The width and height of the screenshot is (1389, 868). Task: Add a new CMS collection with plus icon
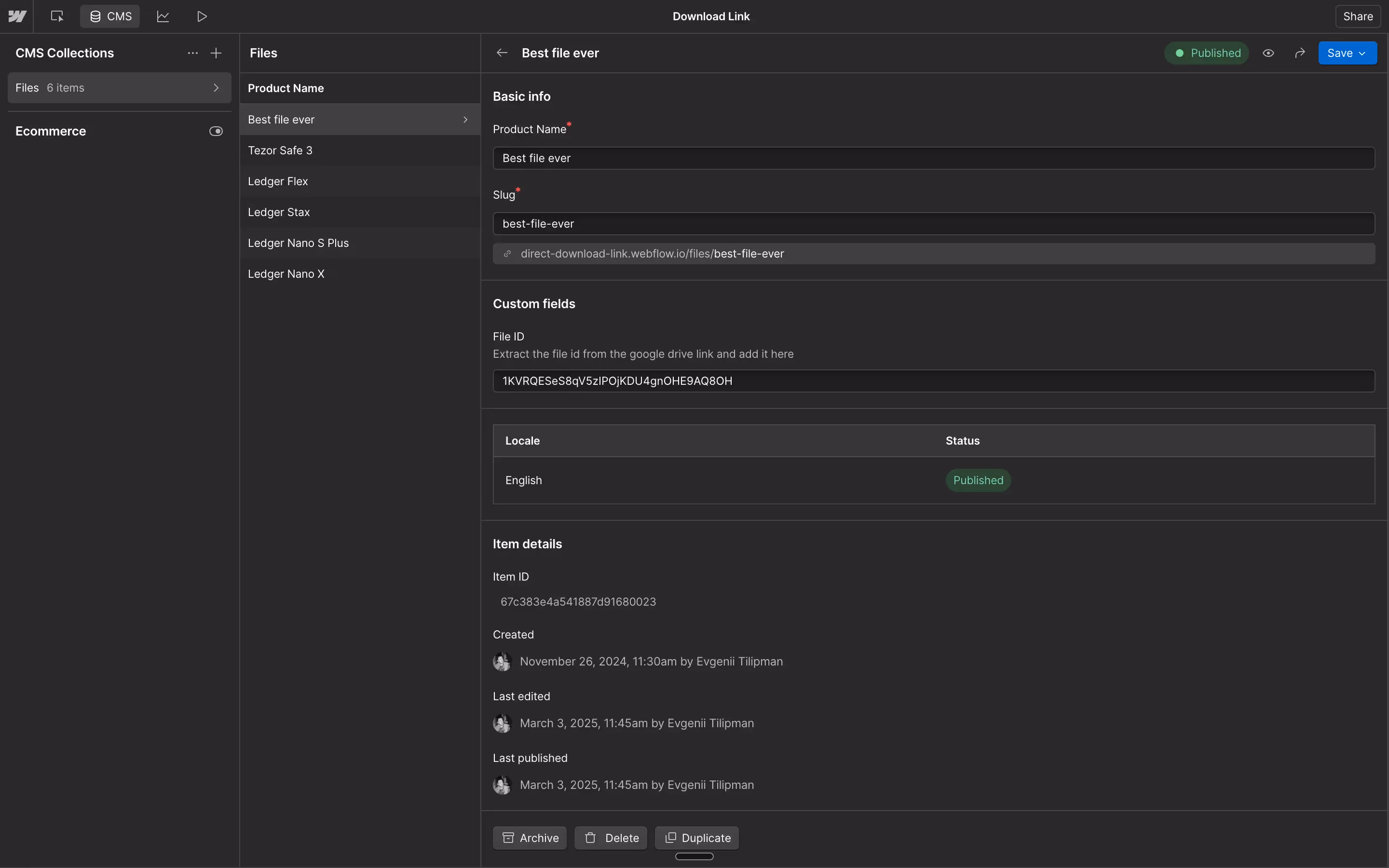pyautogui.click(x=216, y=53)
